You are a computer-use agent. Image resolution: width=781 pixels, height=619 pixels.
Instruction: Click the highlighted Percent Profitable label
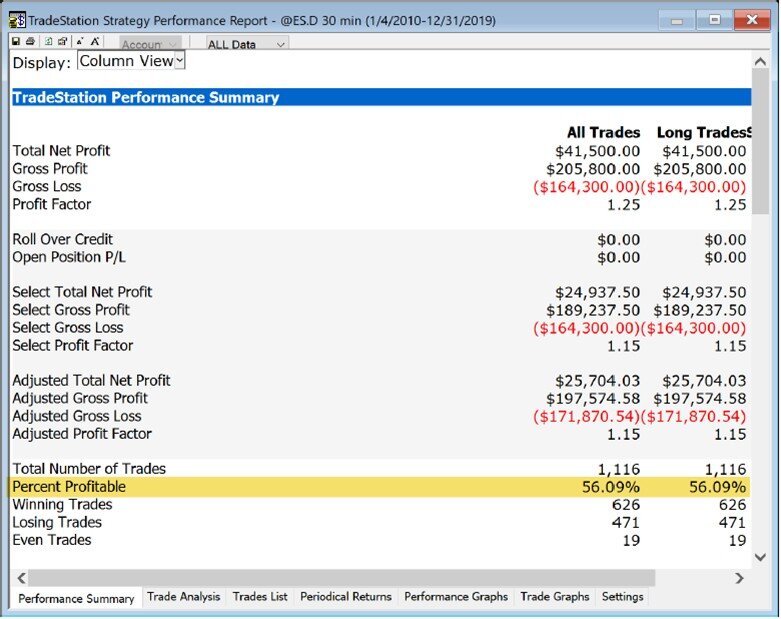69,487
